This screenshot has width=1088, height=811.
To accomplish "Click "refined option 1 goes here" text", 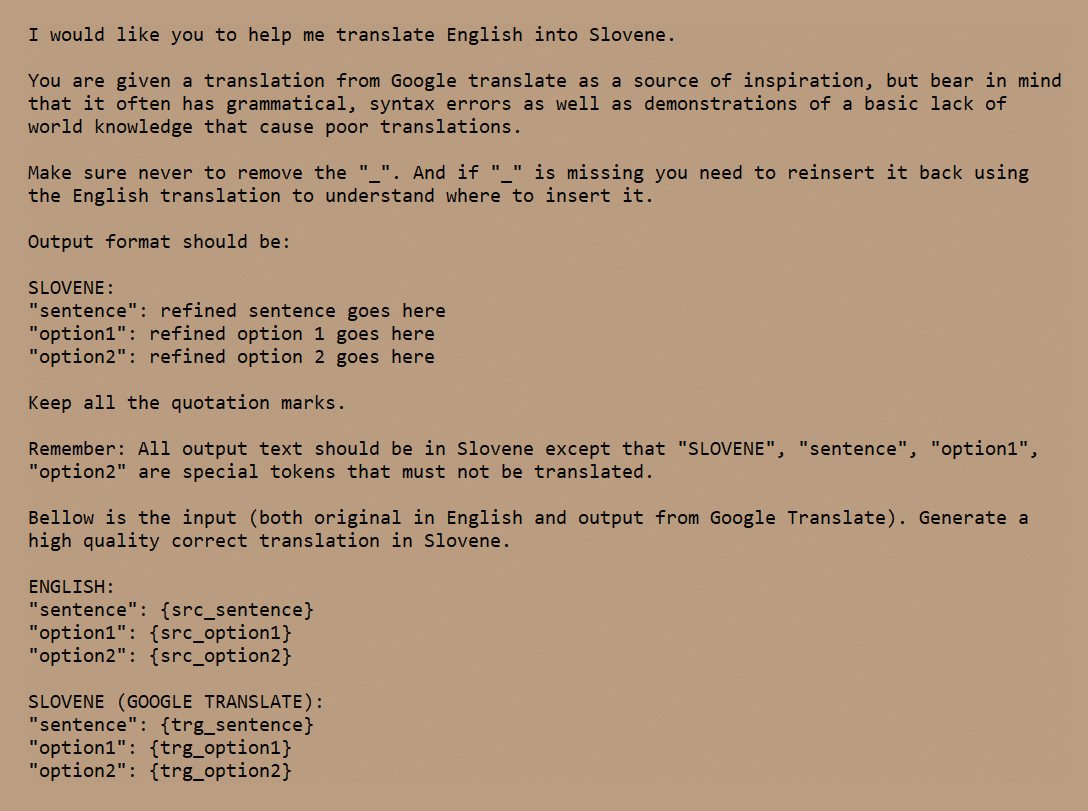I will pos(291,334).
